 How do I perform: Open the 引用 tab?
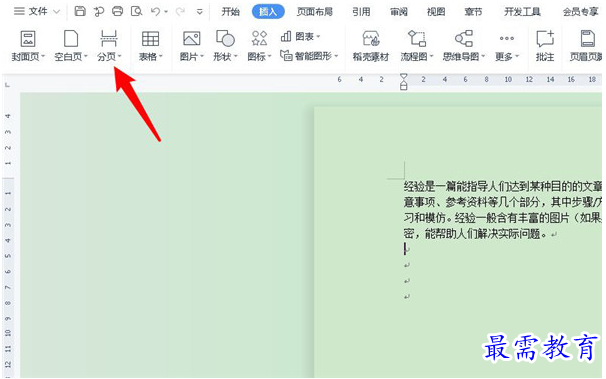click(x=361, y=12)
